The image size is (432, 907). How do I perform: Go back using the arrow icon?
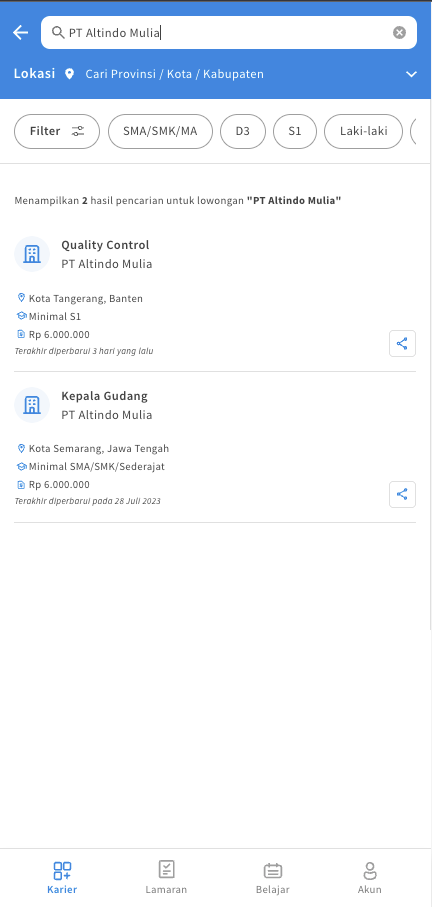pyautogui.click(x=20, y=32)
